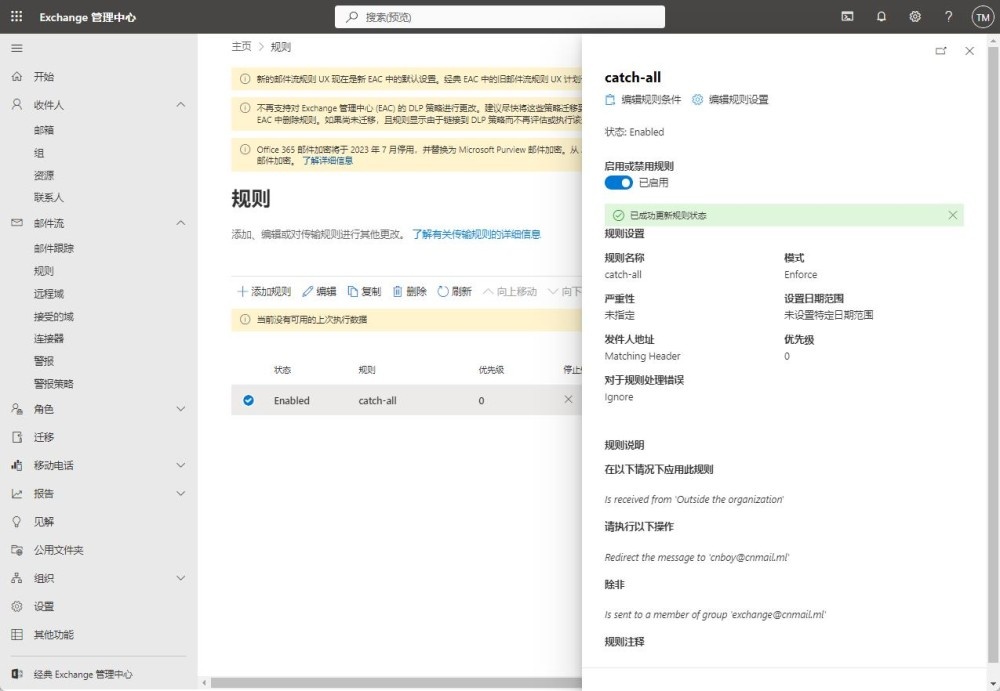Collapse the 收件人 navigation section
Image resolution: width=1000 pixels, height=691 pixels.
point(181,105)
